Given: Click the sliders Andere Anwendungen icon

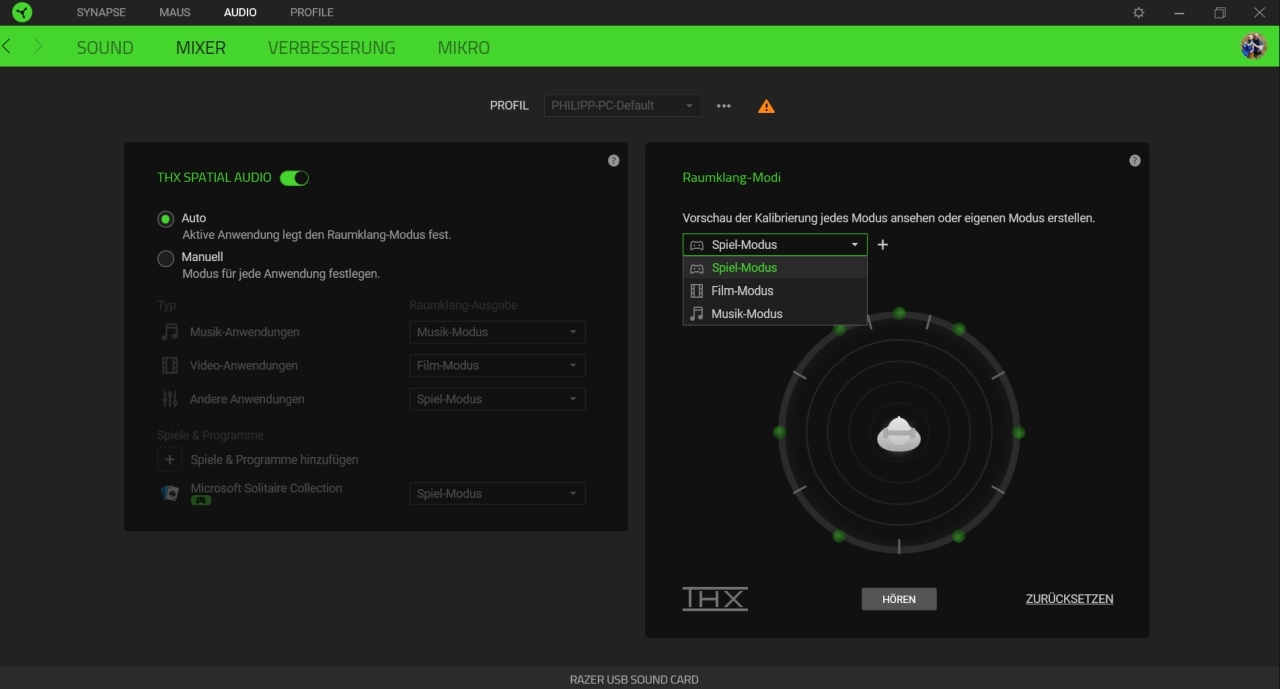Looking at the screenshot, I should pyautogui.click(x=170, y=399).
